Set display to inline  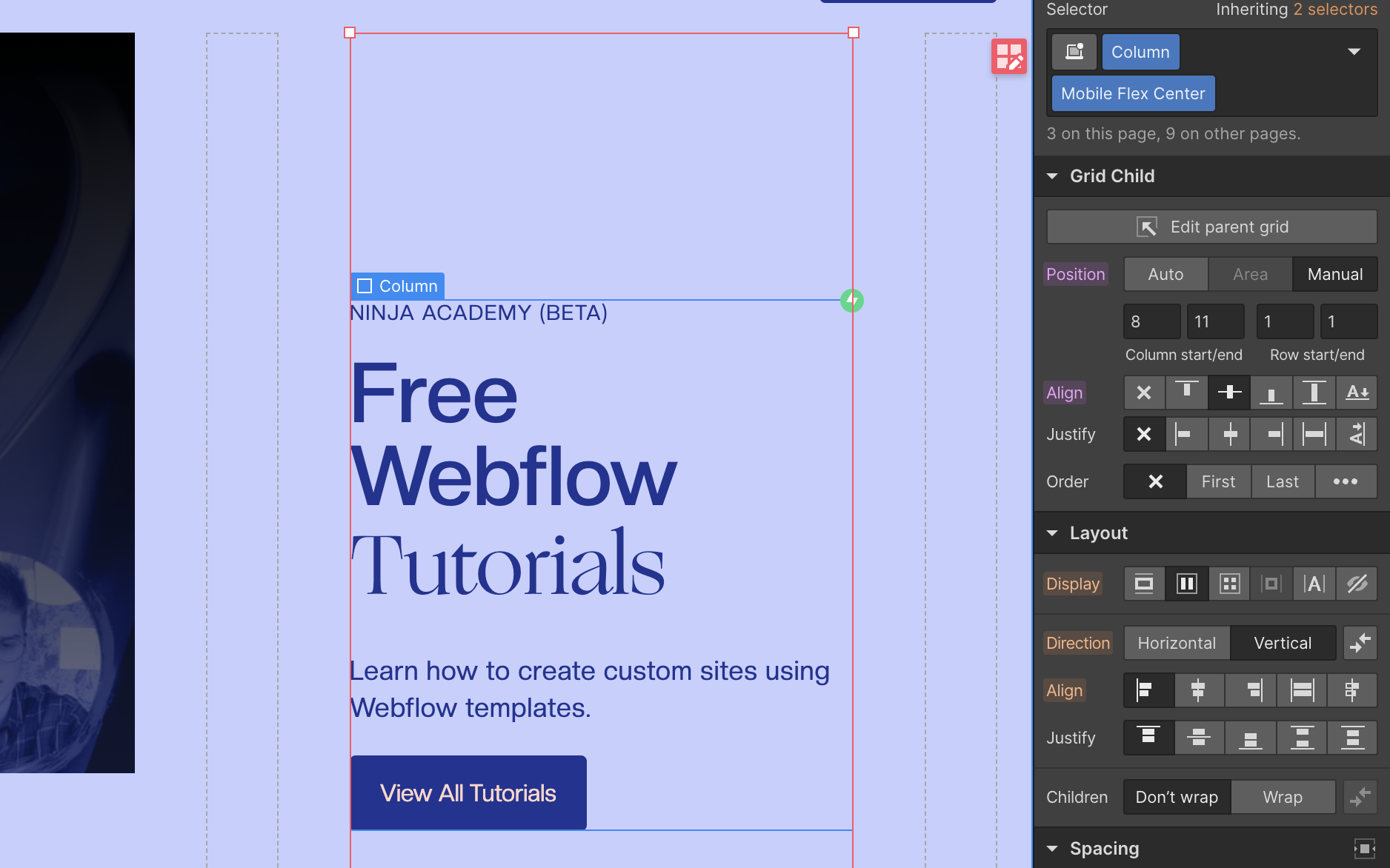1314,584
